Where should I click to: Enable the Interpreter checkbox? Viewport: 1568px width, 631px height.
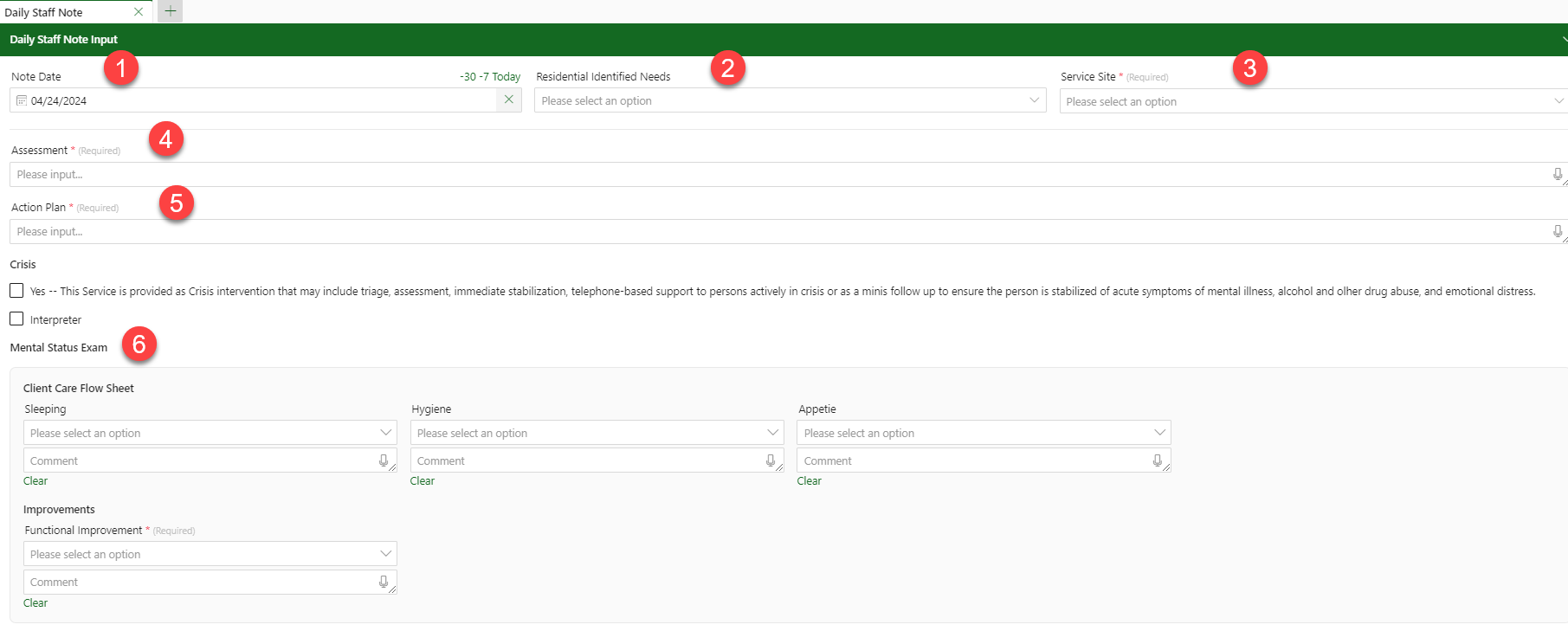pos(16,319)
